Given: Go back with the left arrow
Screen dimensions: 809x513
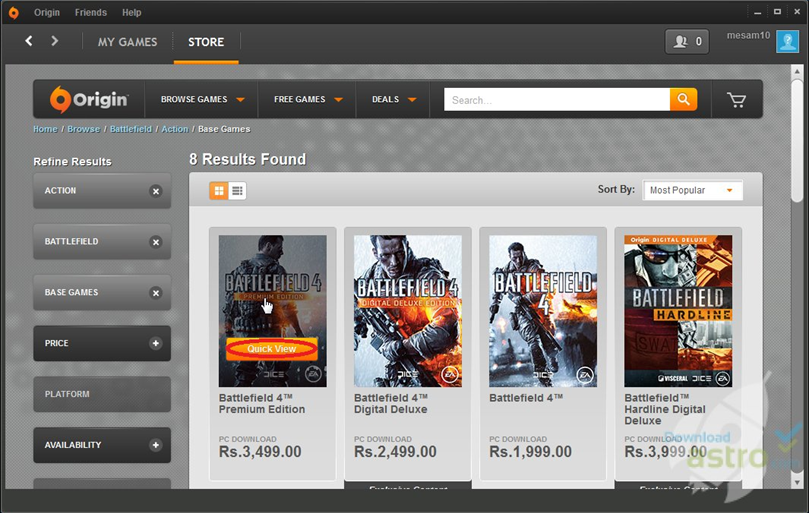Looking at the screenshot, I should [29, 41].
